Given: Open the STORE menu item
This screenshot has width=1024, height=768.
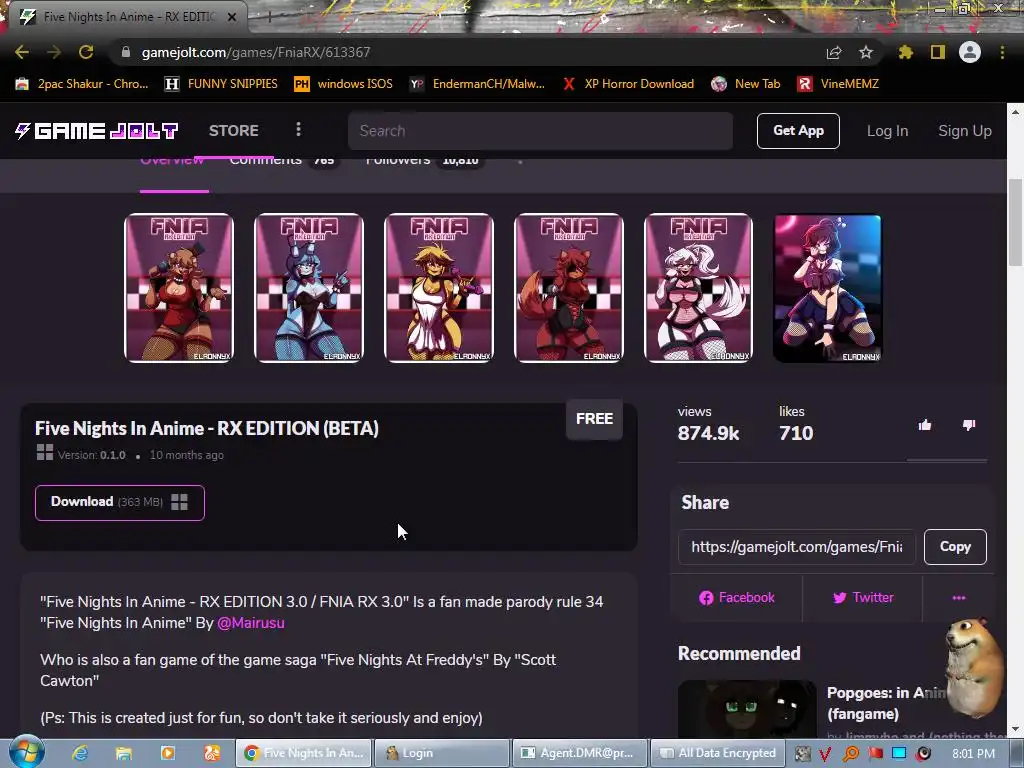Looking at the screenshot, I should tap(234, 131).
